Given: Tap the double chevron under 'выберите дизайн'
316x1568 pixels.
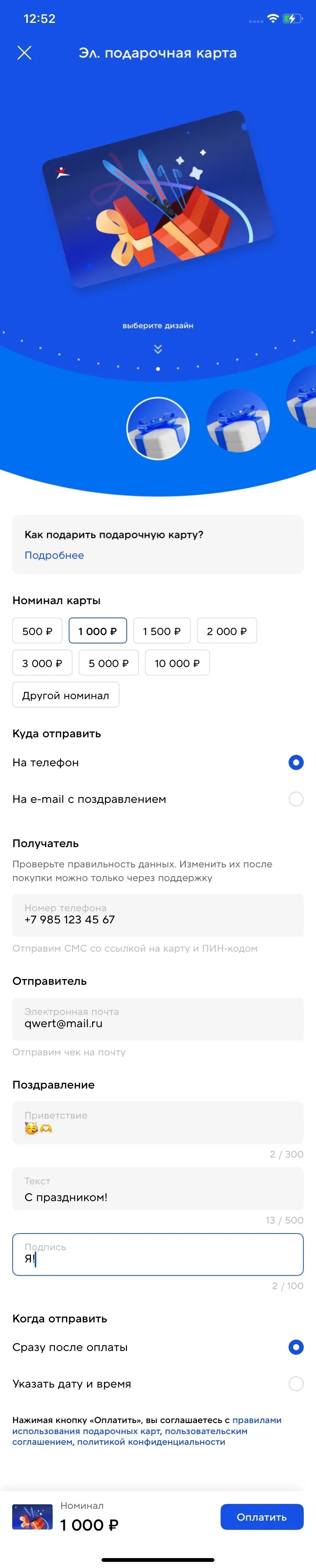Looking at the screenshot, I should [158, 349].
